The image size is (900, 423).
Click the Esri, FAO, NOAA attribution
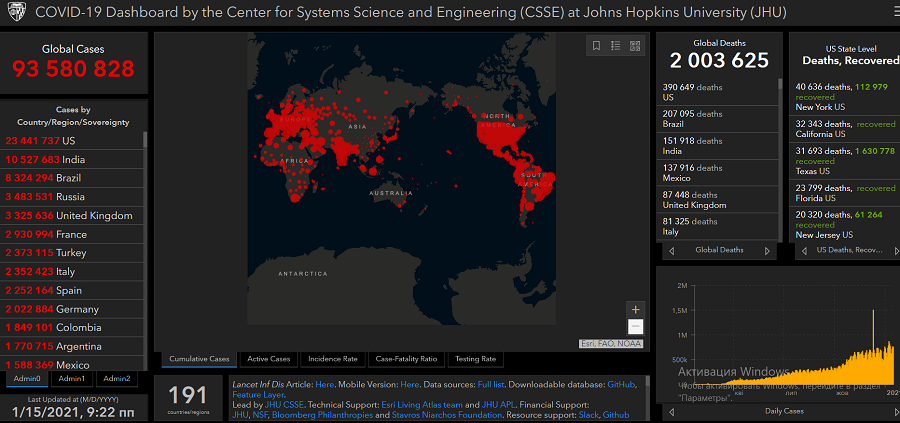[611, 344]
